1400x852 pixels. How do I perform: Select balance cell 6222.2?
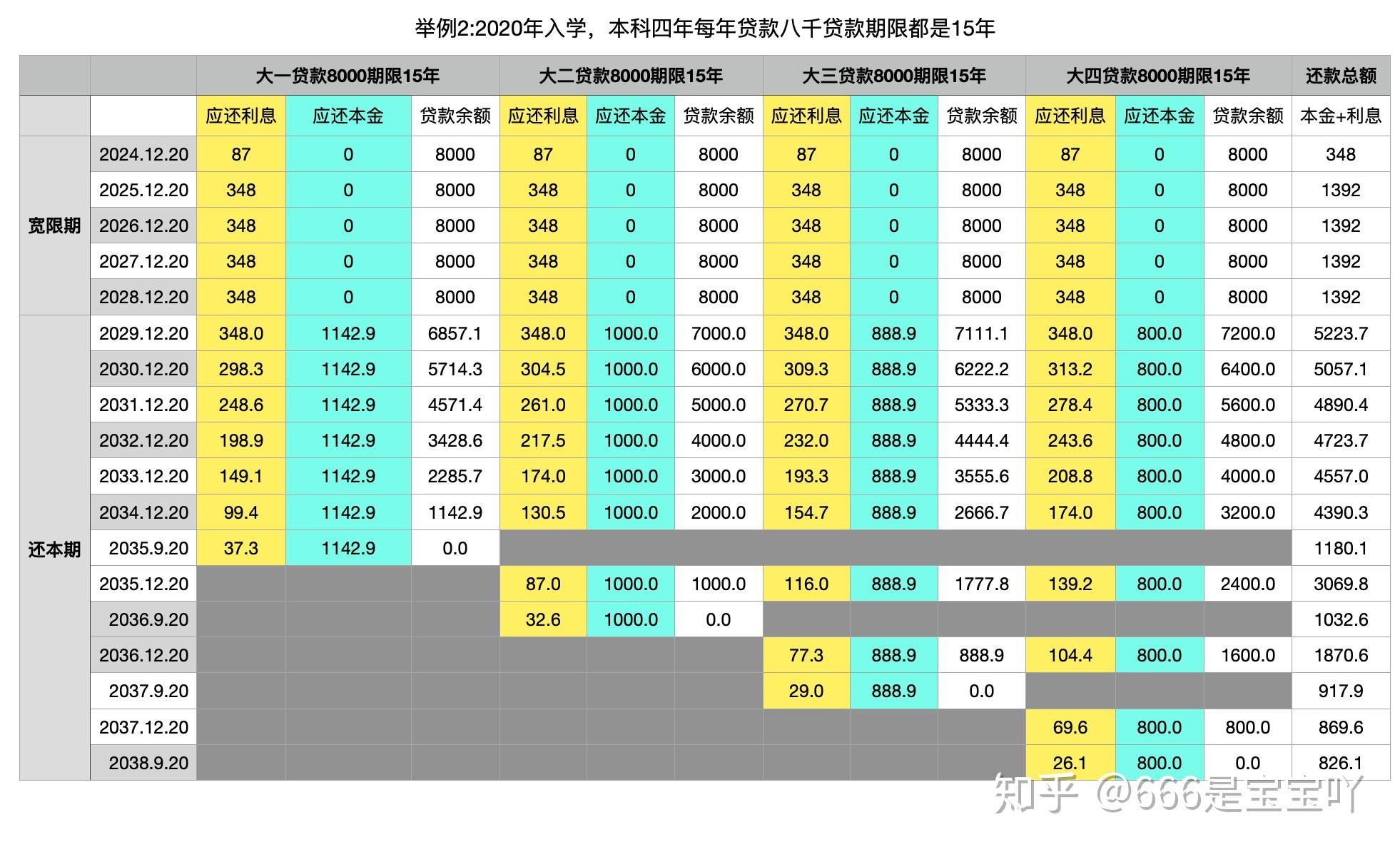pos(982,369)
